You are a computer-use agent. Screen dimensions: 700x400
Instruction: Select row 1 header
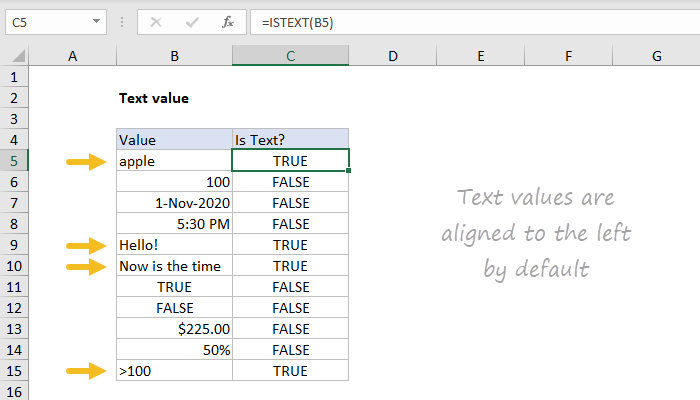click(x=14, y=77)
